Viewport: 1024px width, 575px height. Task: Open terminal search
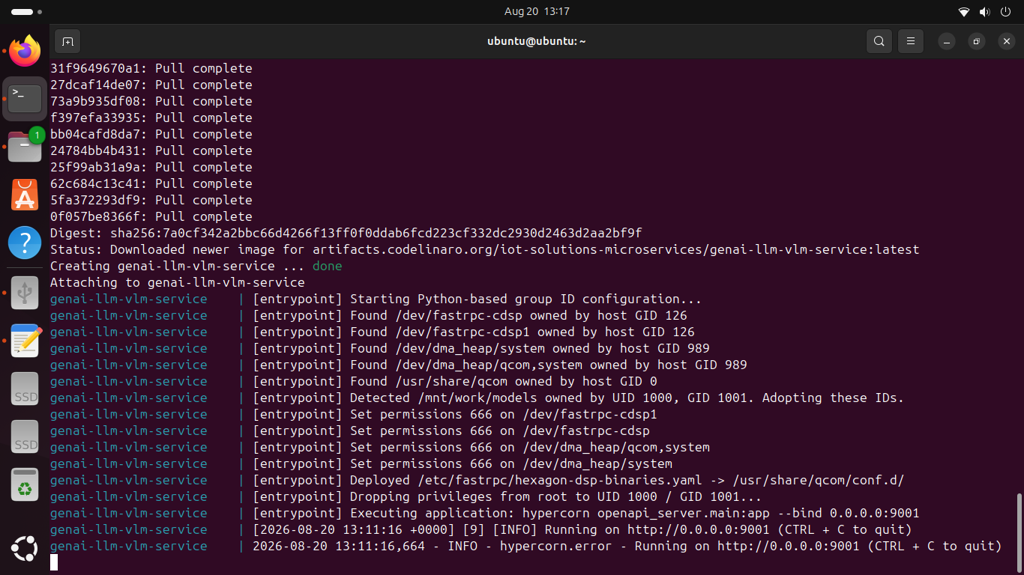pos(879,41)
